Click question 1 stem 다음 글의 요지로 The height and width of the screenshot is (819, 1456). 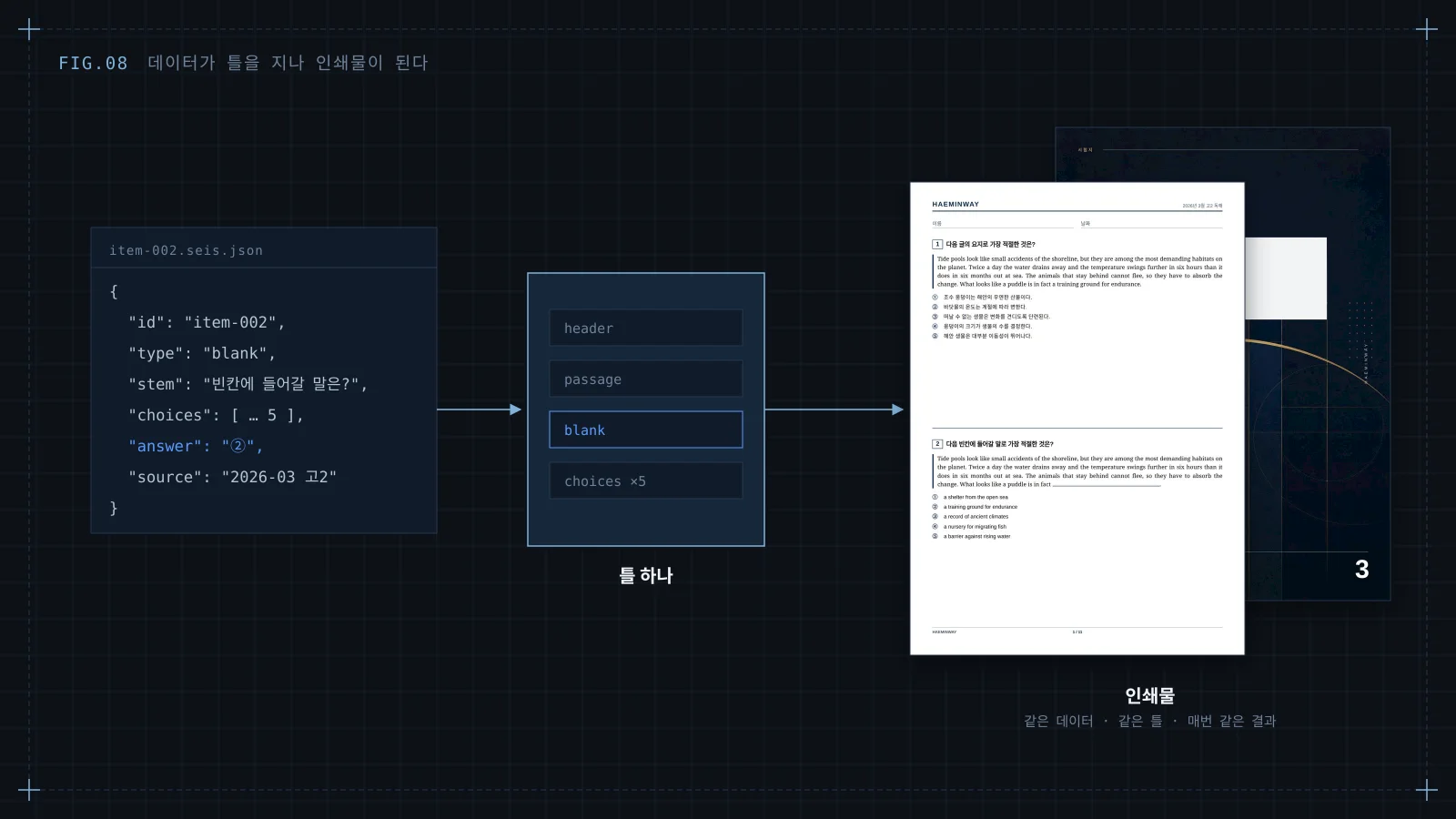point(990,244)
